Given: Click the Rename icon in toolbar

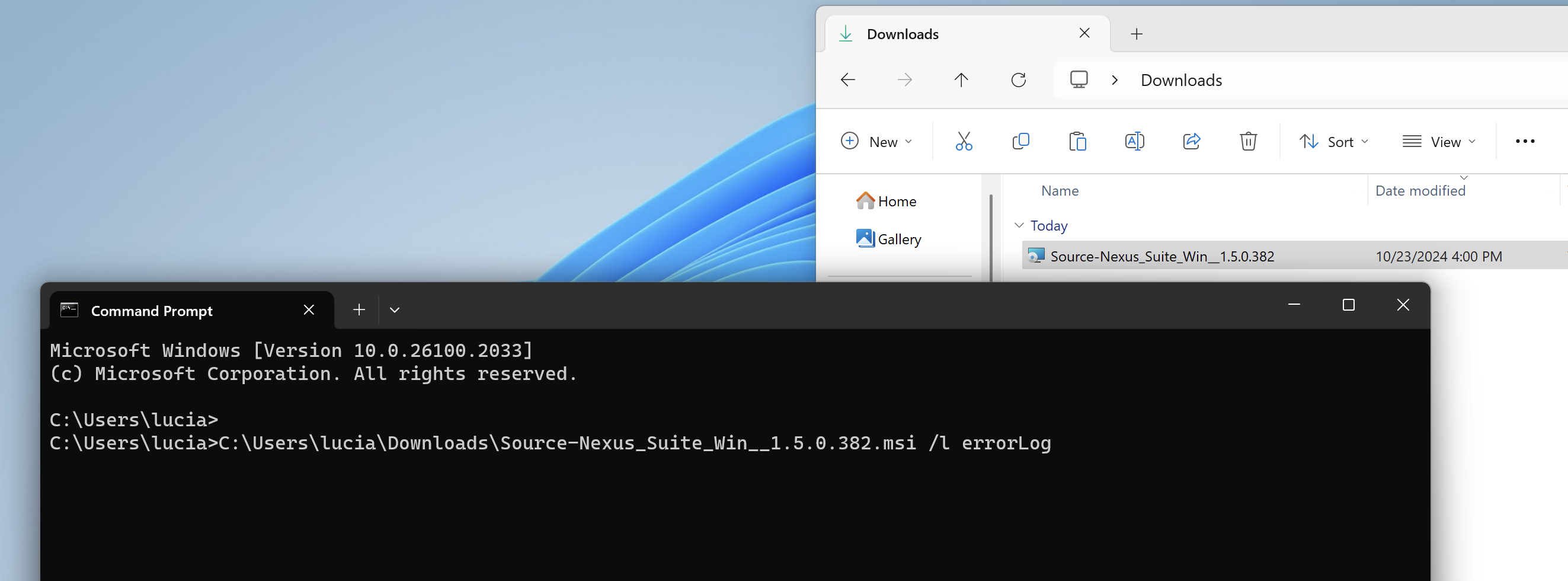Looking at the screenshot, I should pos(1134,141).
